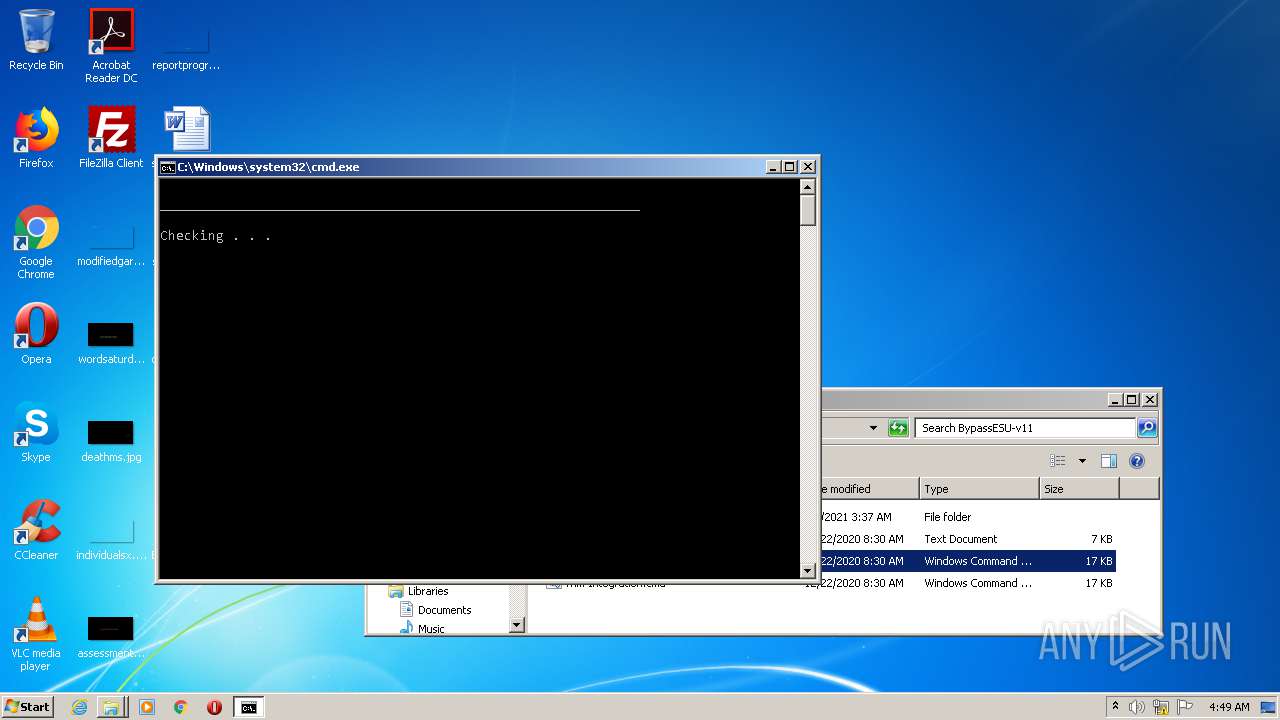Toggle the Explorer preview pane
The width and height of the screenshot is (1280, 720).
click(1108, 461)
